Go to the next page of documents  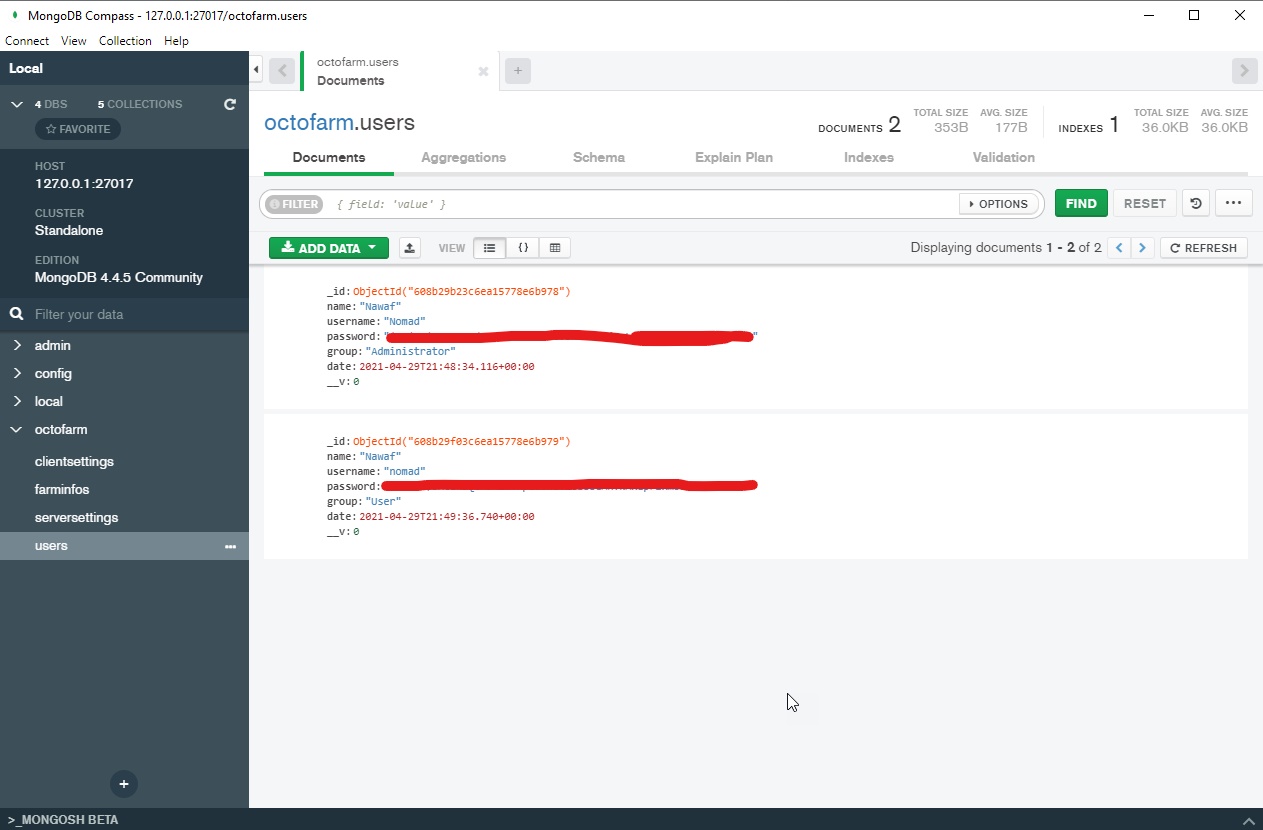[x=1142, y=247]
